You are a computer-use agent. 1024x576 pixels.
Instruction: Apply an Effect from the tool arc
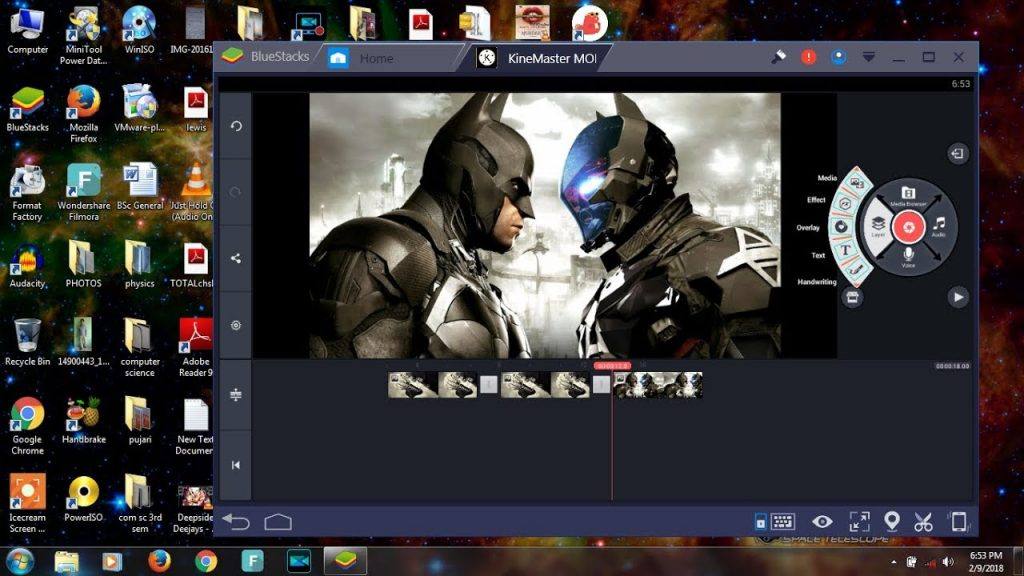click(843, 201)
